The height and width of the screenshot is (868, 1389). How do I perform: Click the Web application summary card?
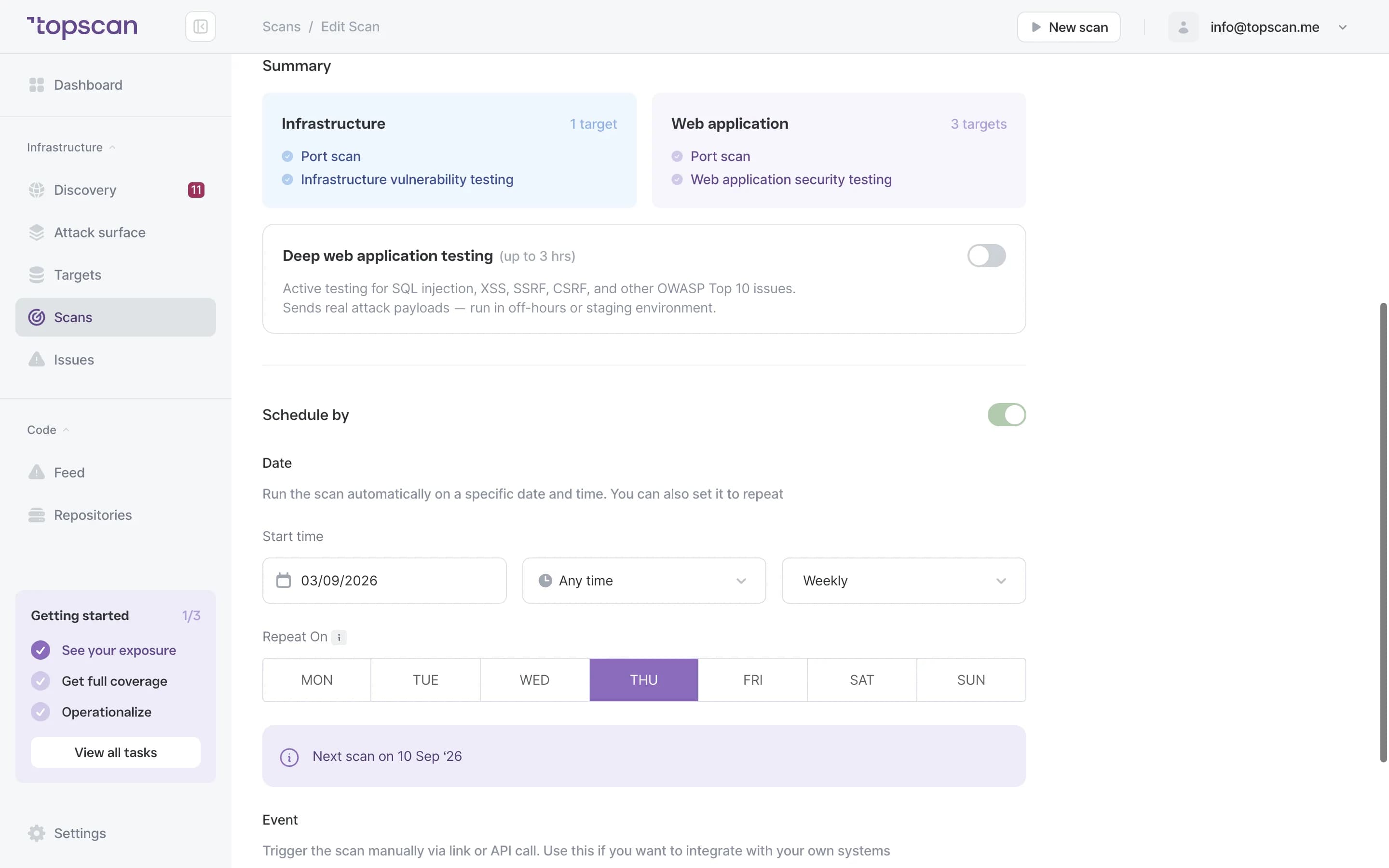point(839,150)
